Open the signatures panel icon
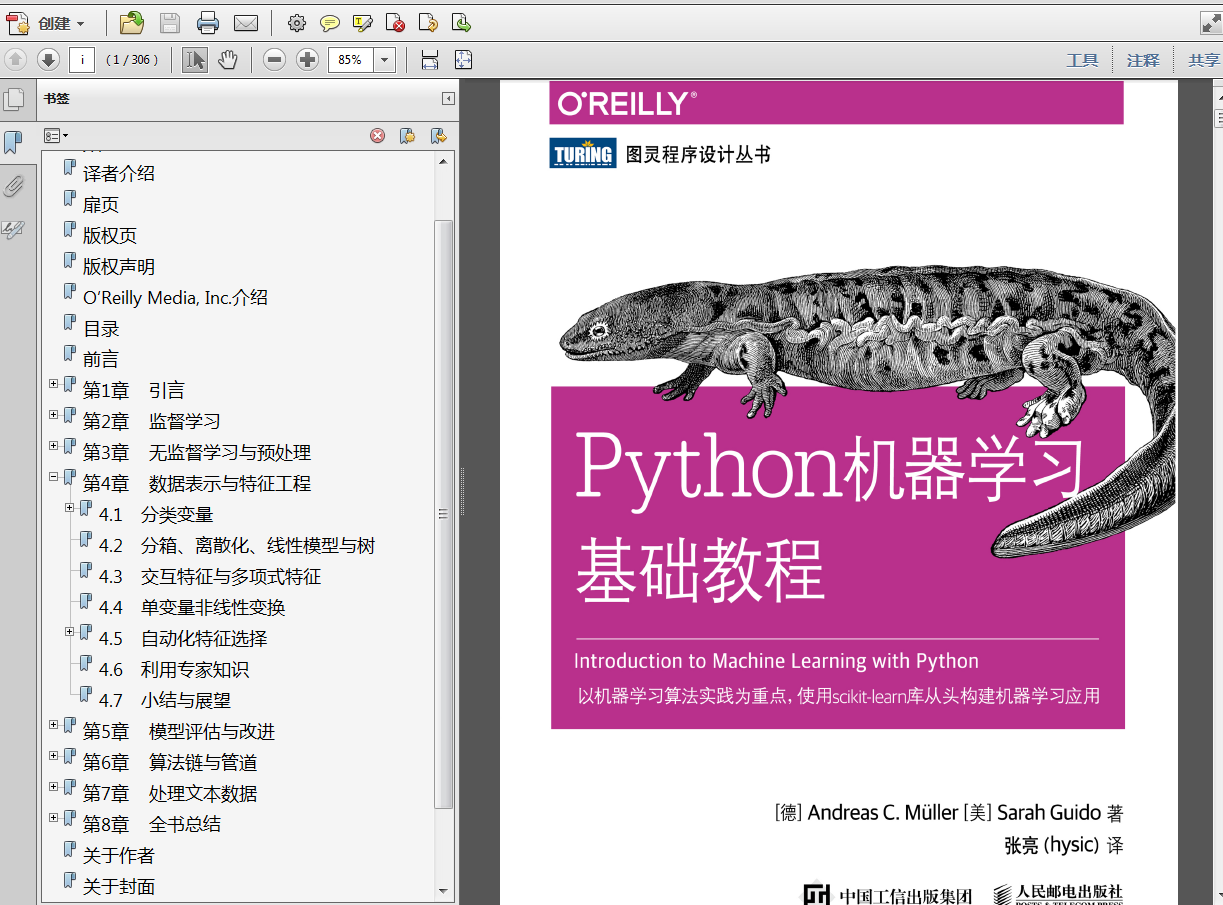This screenshot has height=905, width=1223. pyautogui.click(x=13, y=230)
